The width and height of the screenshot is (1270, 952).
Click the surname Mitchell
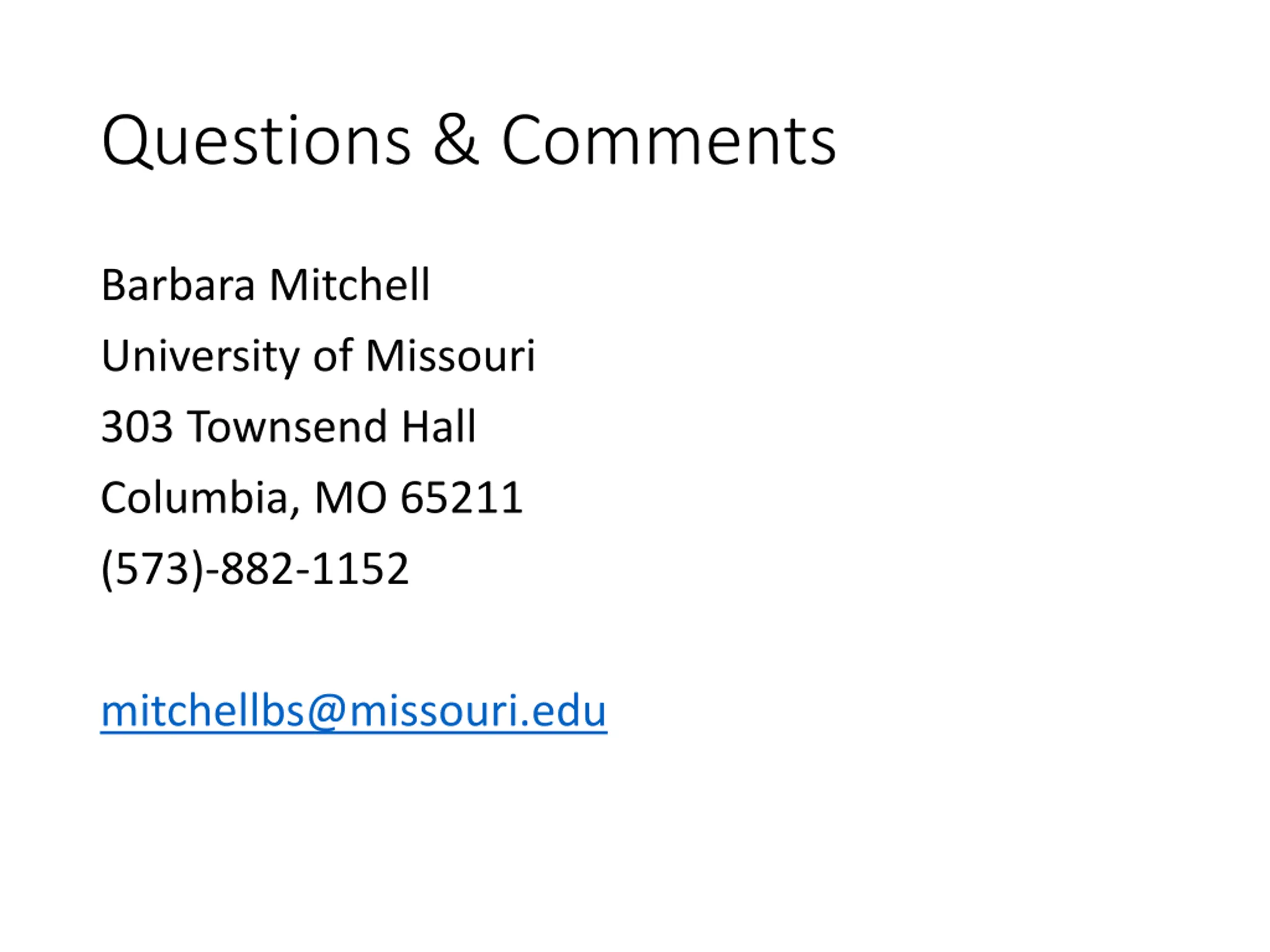click(x=350, y=284)
